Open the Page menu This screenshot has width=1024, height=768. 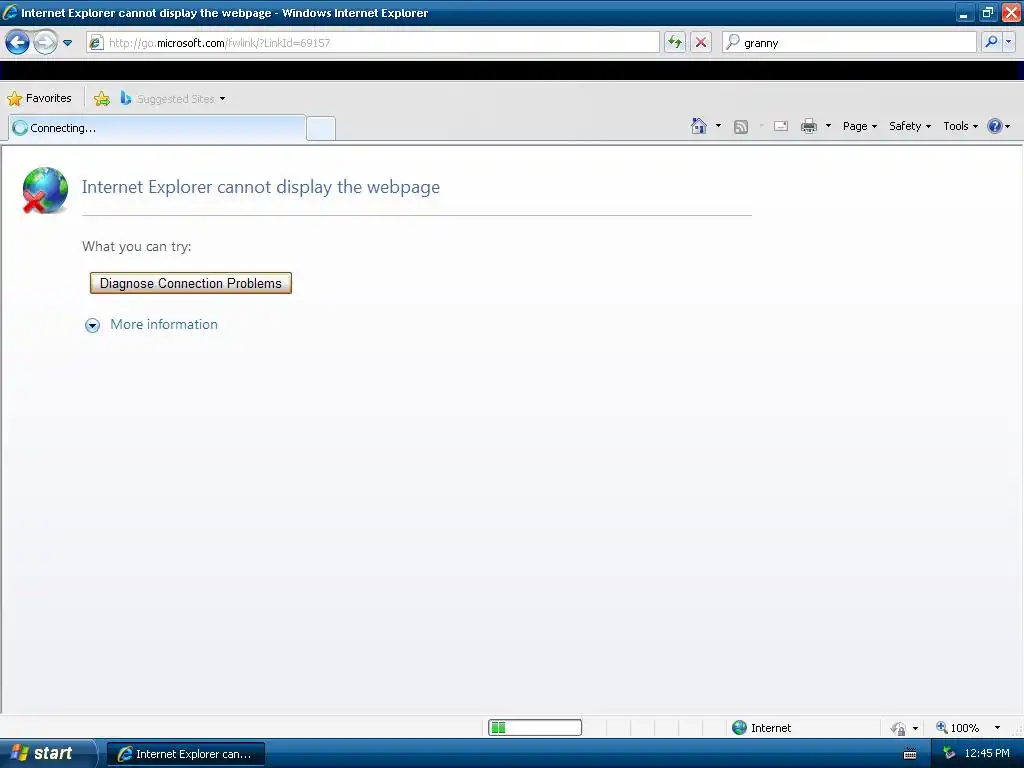[859, 126]
